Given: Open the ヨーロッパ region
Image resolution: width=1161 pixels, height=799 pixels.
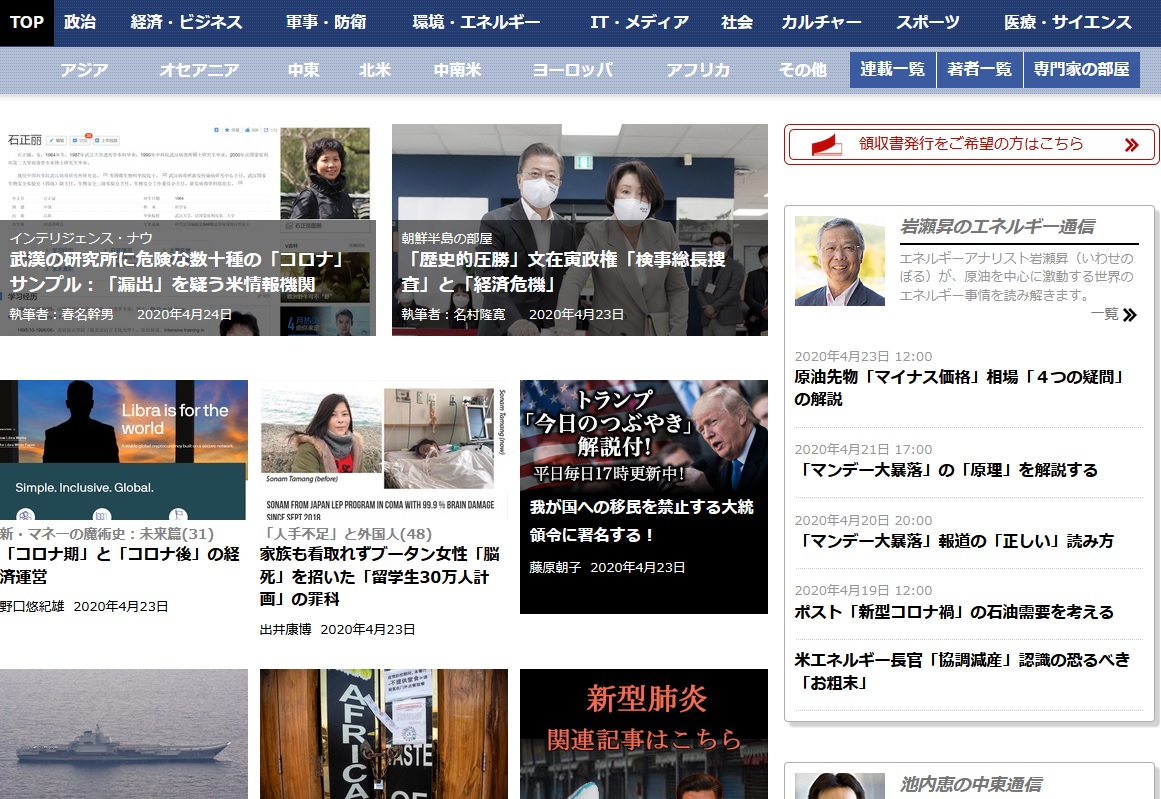Looking at the screenshot, I should (573, 70).
